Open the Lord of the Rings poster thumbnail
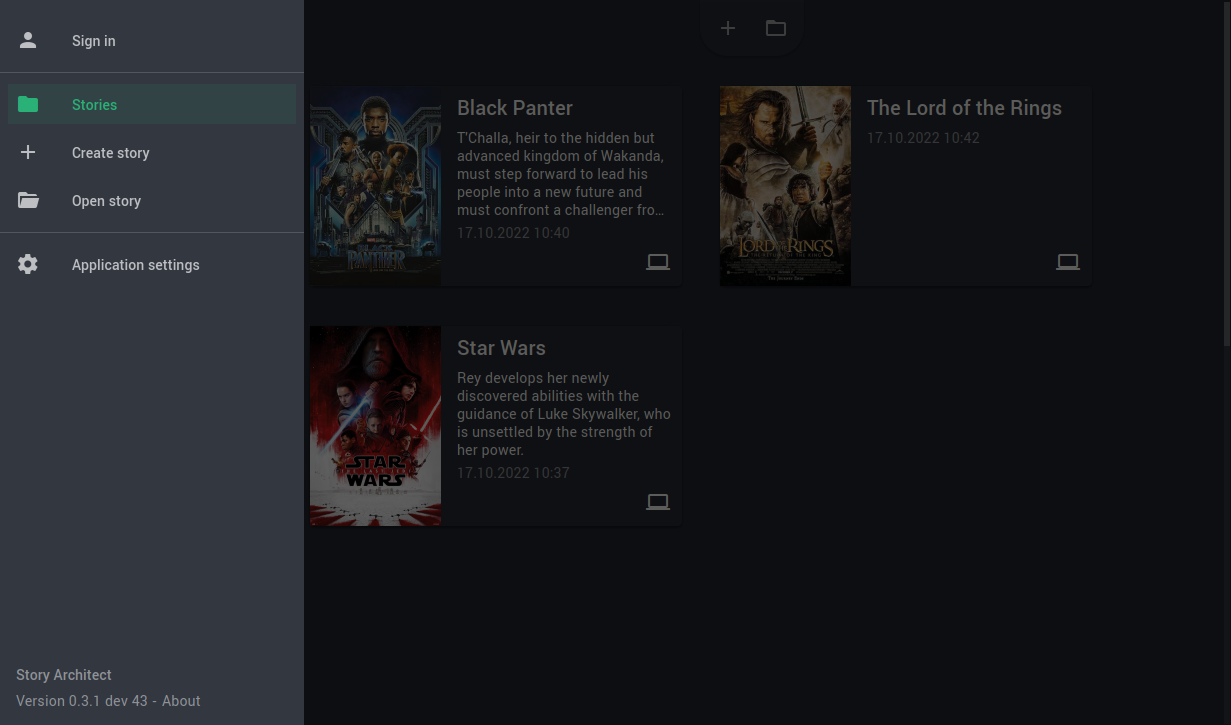The height and width of the screenshot is (725, 1231). pos(785,186)
